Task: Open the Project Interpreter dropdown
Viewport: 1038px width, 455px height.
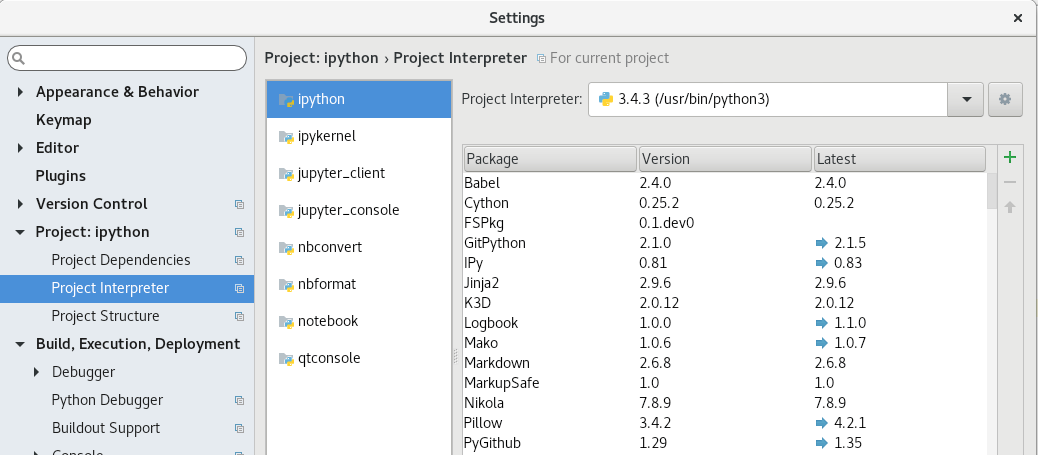Action: (966, 99)
